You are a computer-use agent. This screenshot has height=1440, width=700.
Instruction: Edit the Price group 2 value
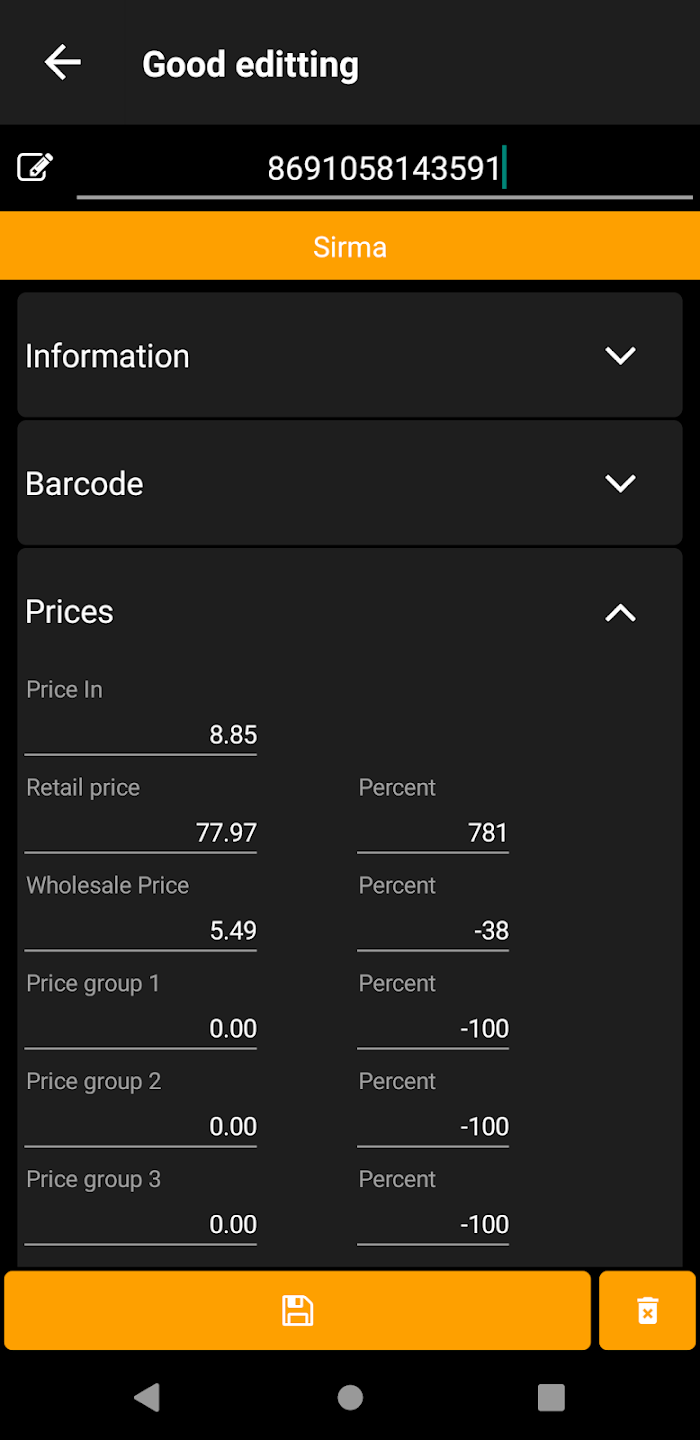tap(141, 1127)
